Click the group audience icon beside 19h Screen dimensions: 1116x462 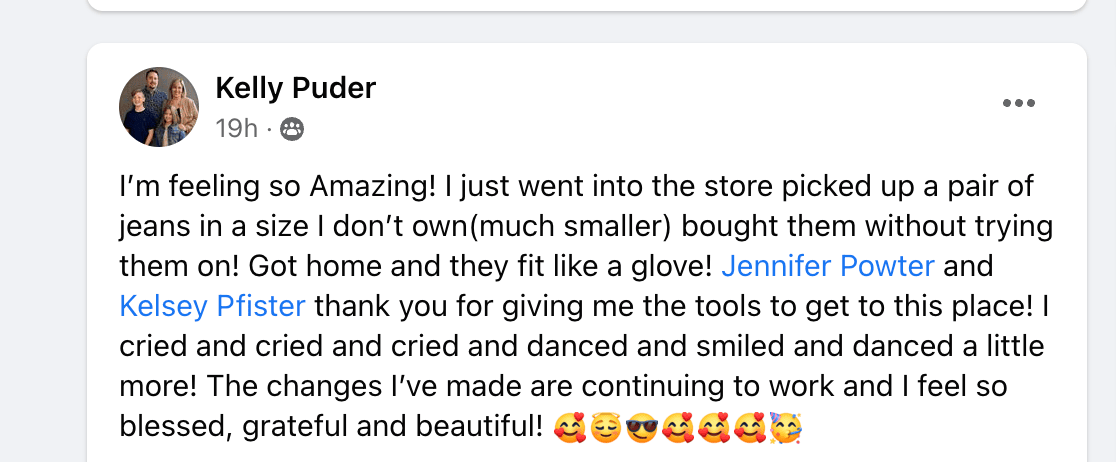[x=292, y=129]
